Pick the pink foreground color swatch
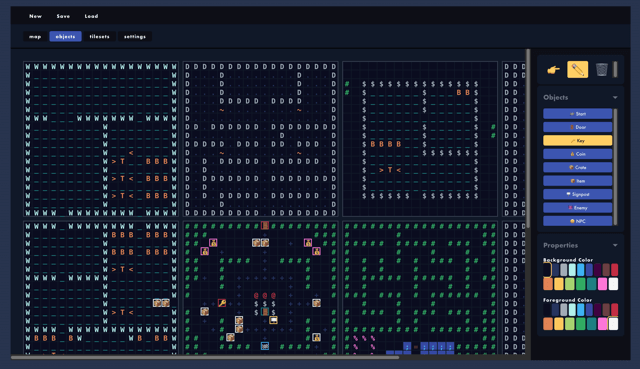Screen dimensions: 640x369 [x=602, y=324]
